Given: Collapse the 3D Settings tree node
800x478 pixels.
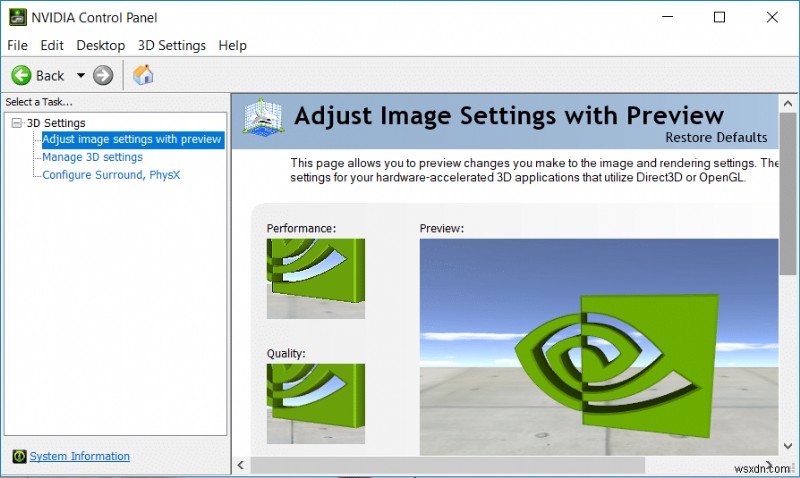Looking at the screenshot, I should [x=16, y=123].
